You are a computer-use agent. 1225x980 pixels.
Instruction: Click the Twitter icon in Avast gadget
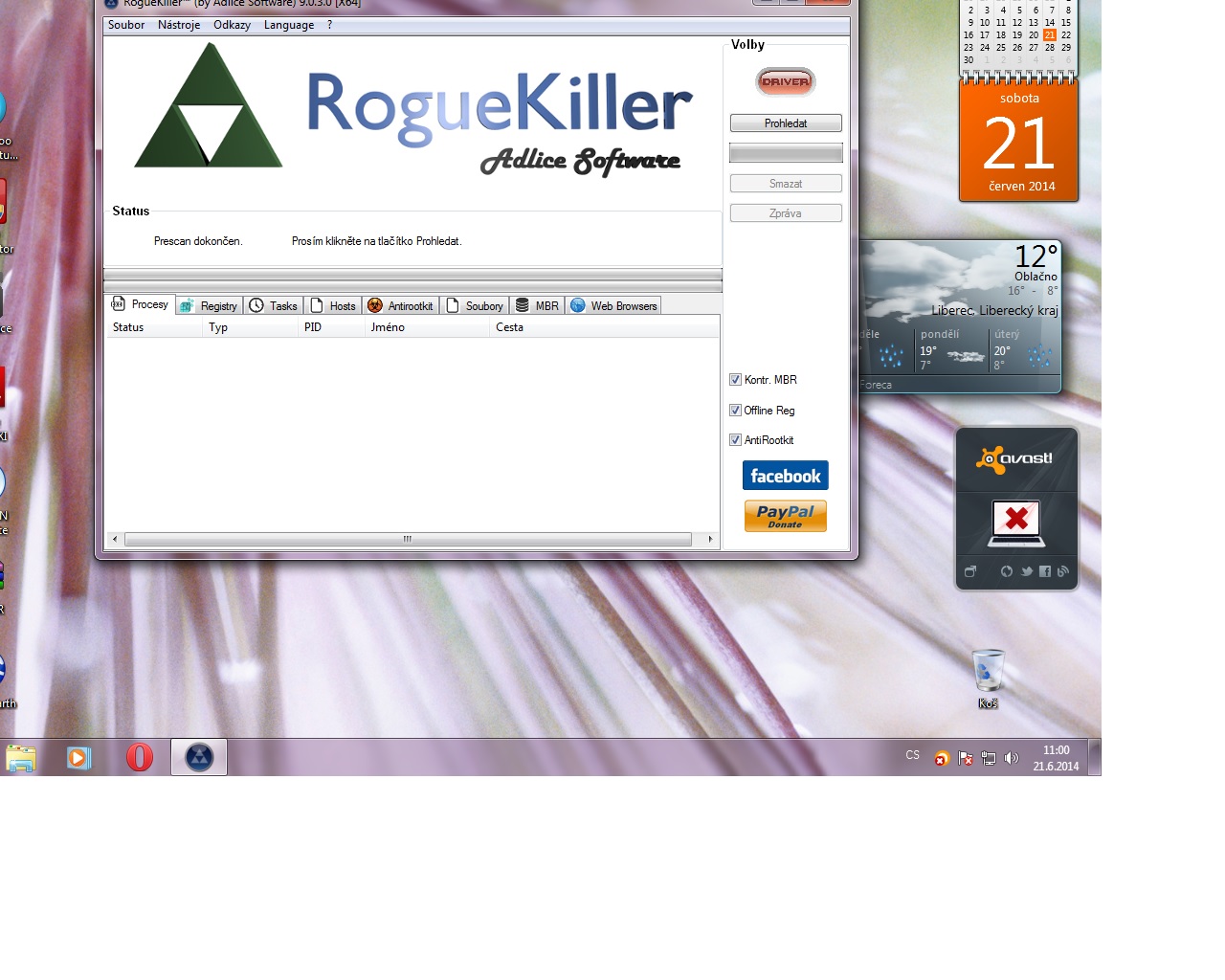pos(1027,571)
